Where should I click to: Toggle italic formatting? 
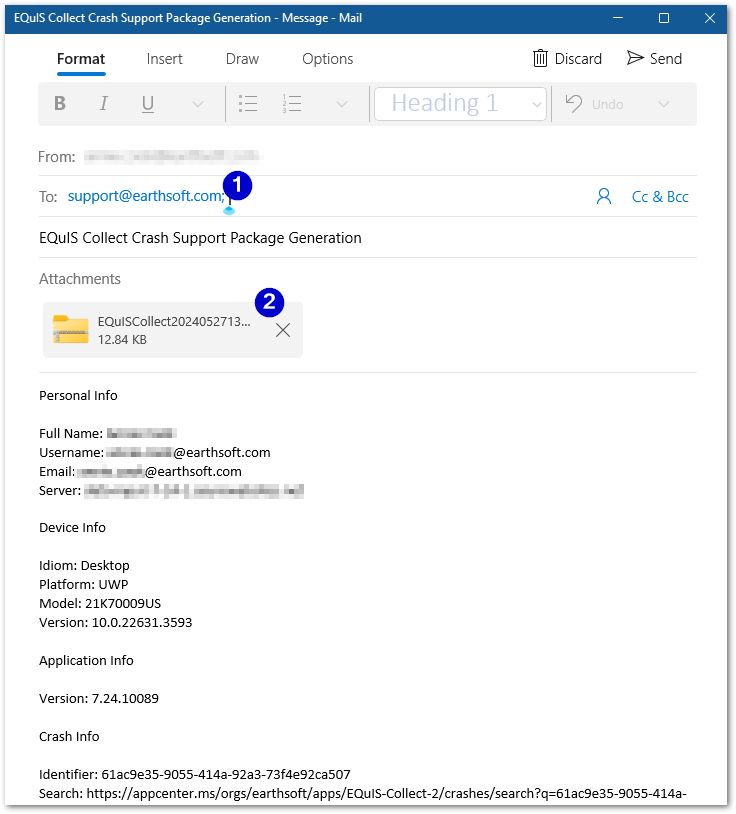(103, 104)
